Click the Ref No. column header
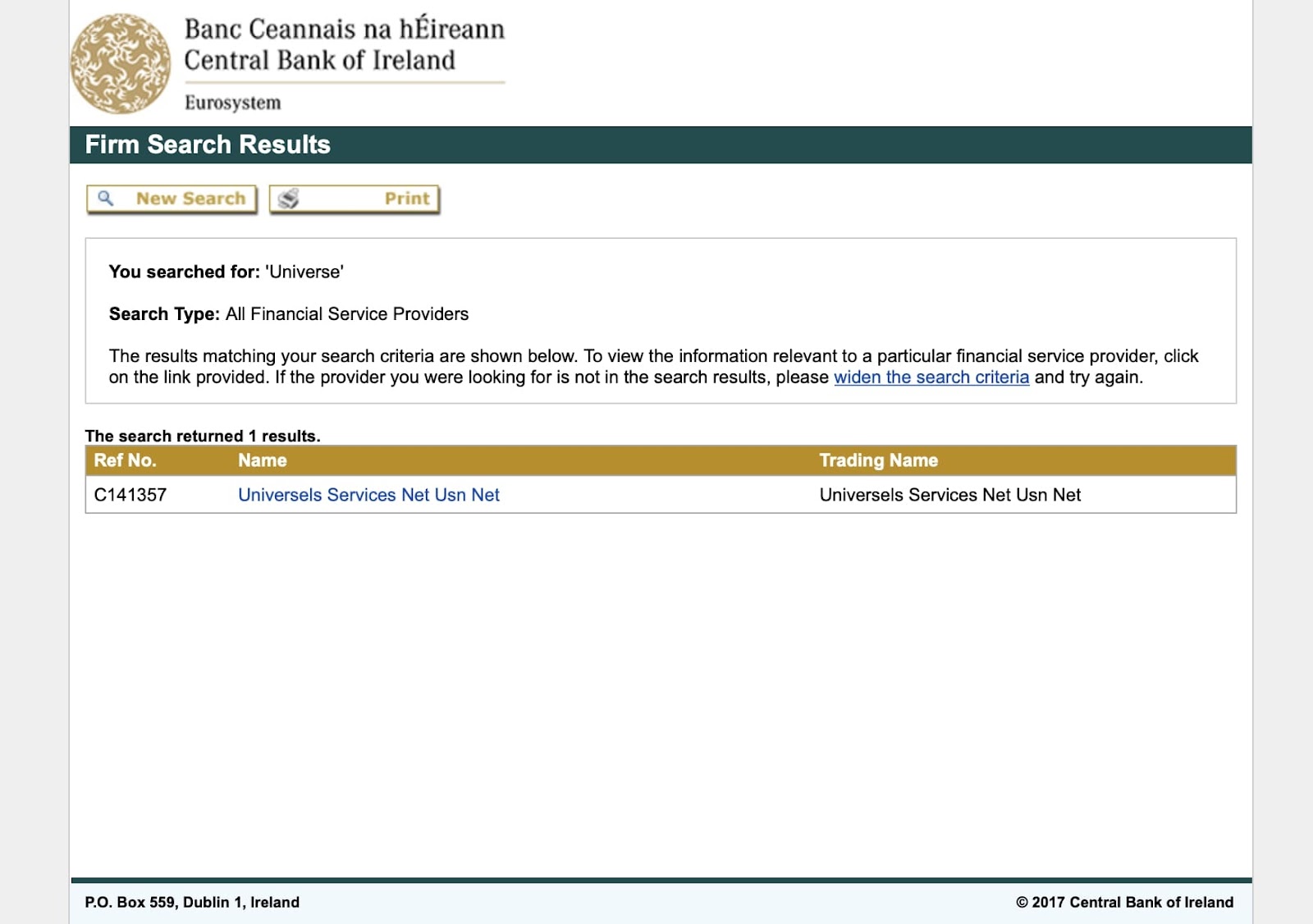1313x924 pixels. tap(125, 460)
